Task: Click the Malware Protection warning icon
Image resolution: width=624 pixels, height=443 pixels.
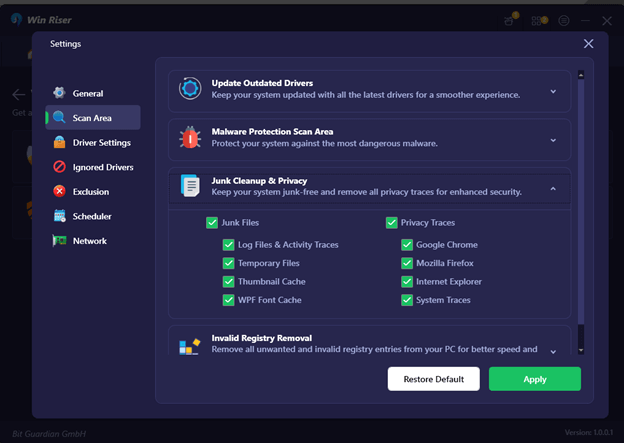Action: [x=190, y=138]
